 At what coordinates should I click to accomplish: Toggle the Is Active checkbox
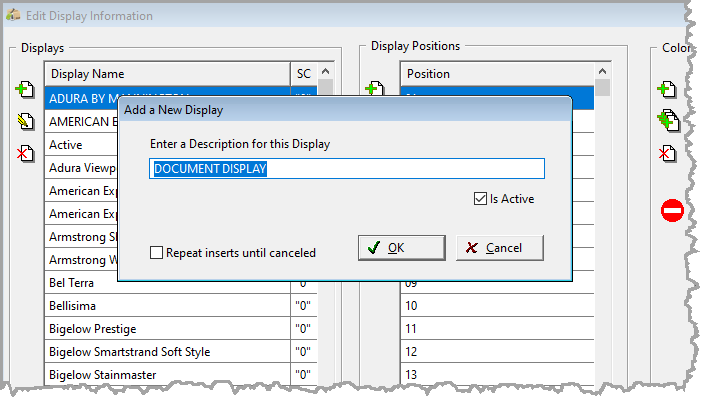click(x=480, y=198)
